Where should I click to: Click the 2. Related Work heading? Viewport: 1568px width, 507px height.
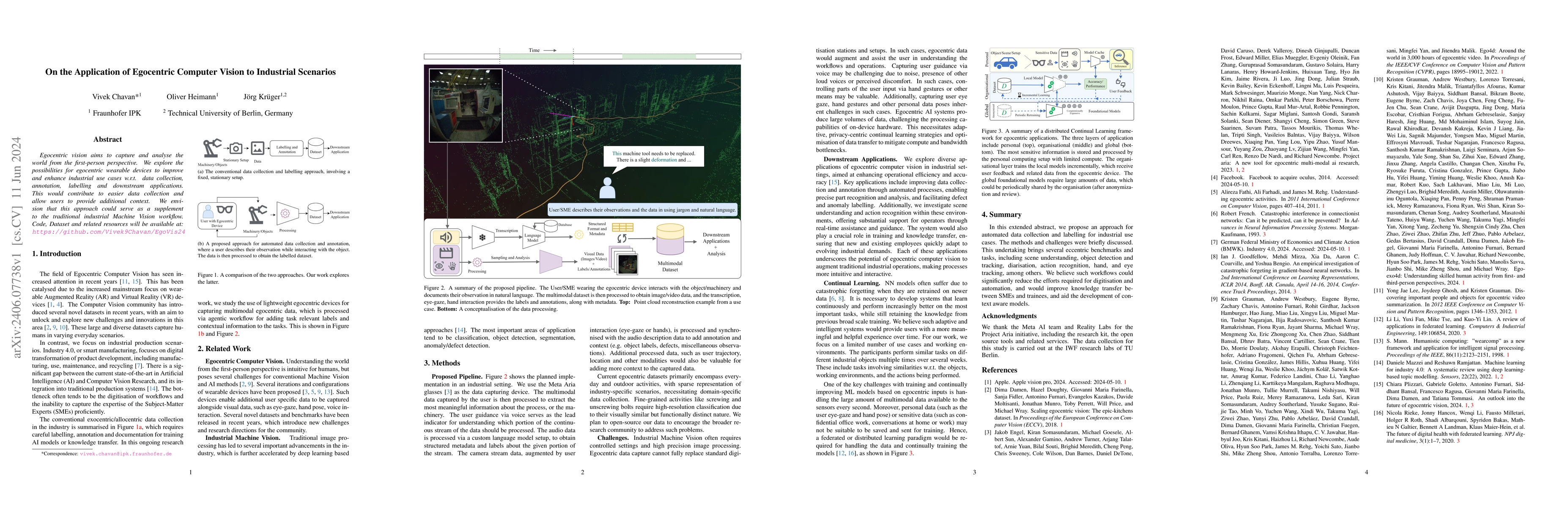pyautogui.click(x=224, y=349)
